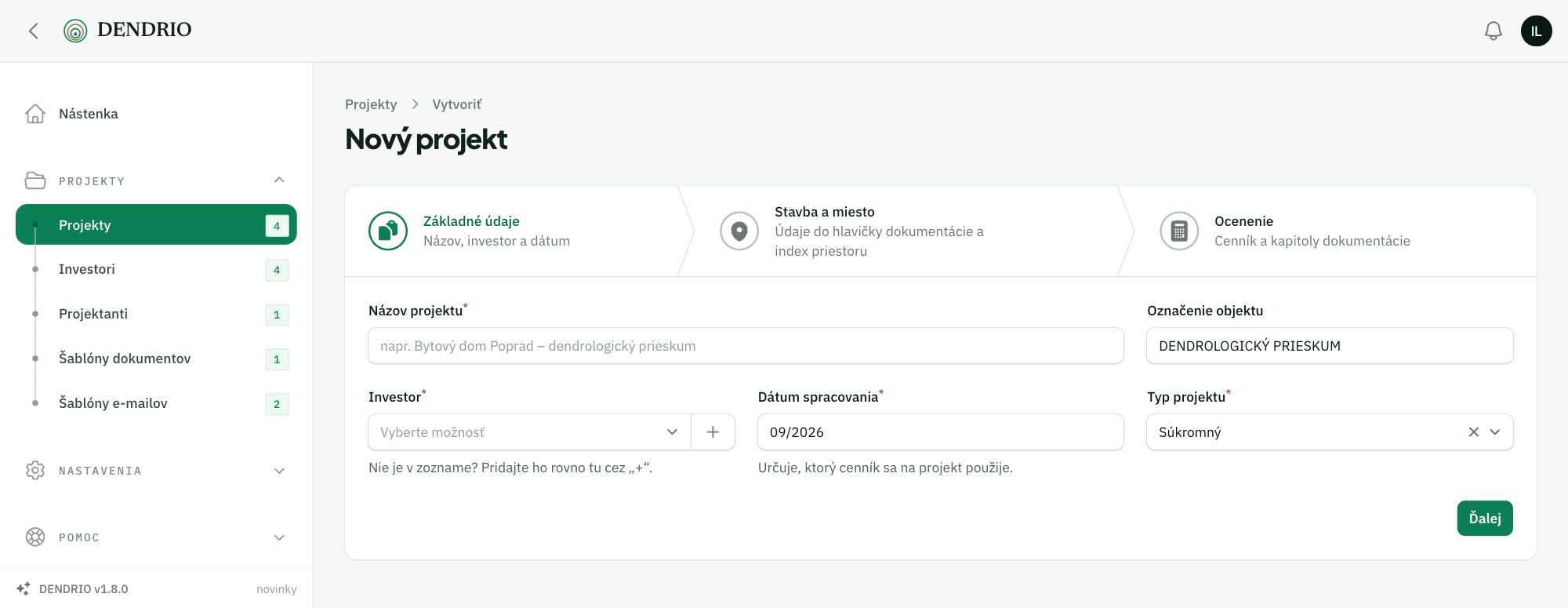Select the Základné údaje step

511,231
